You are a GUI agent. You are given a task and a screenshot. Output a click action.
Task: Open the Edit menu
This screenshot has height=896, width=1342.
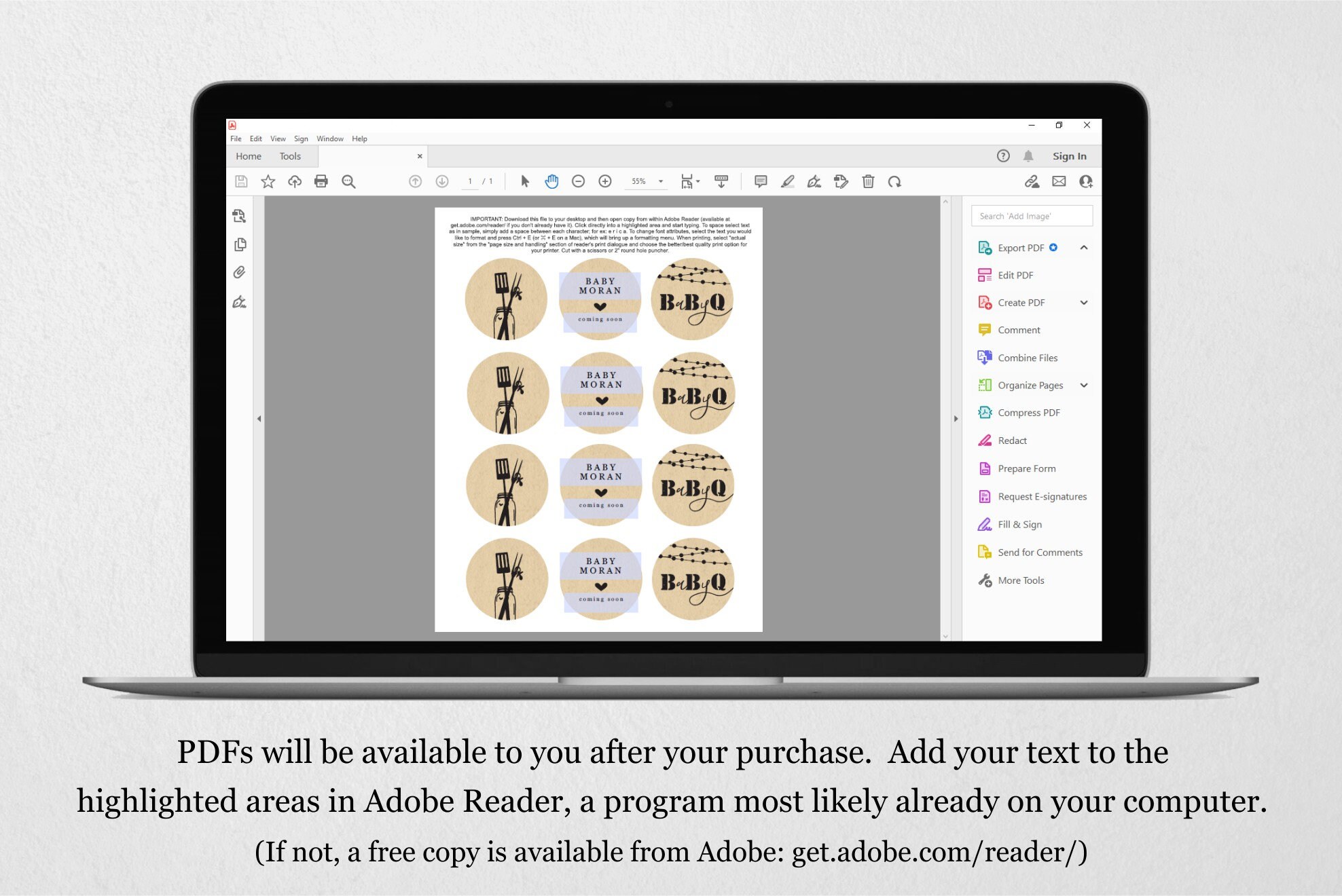click(x=256, y=138)
